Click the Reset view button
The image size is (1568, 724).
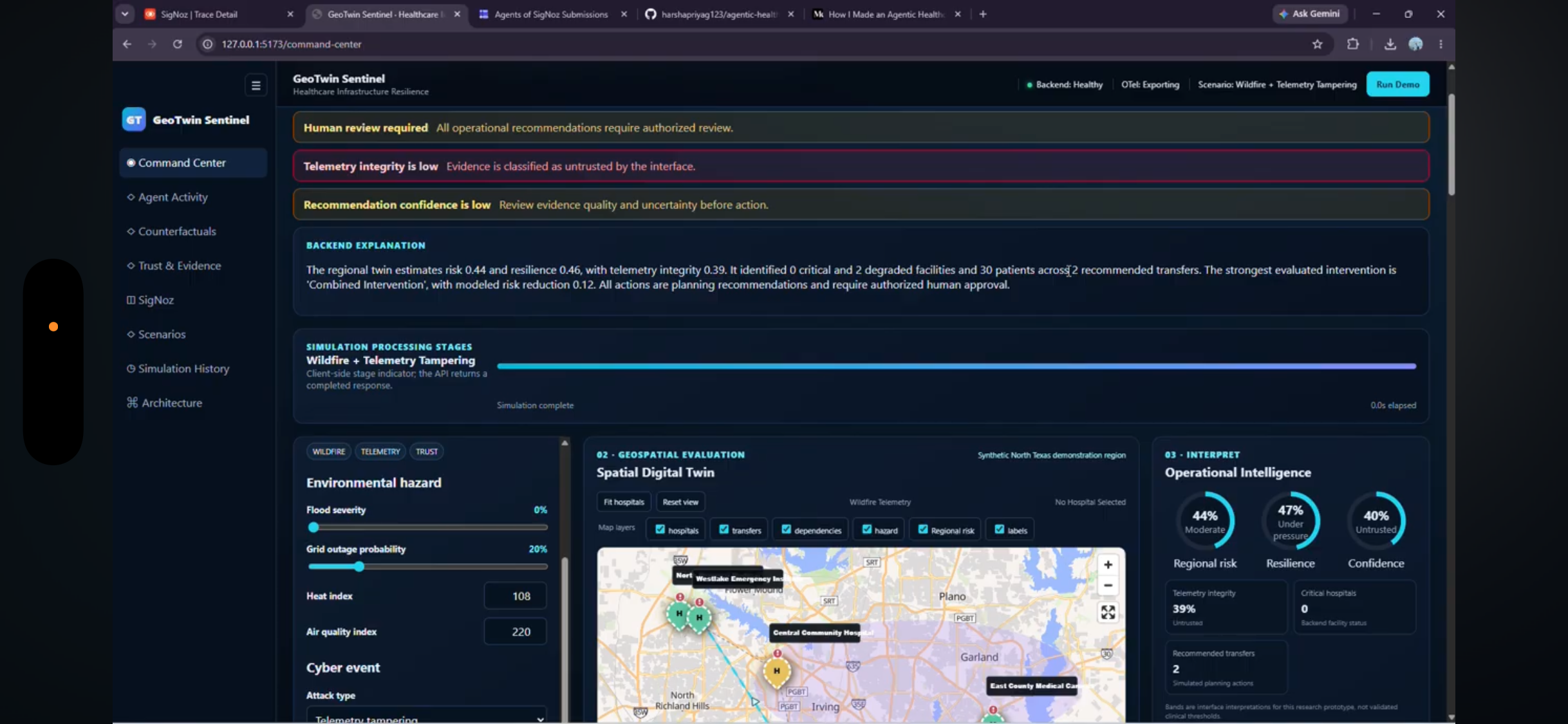680,502
